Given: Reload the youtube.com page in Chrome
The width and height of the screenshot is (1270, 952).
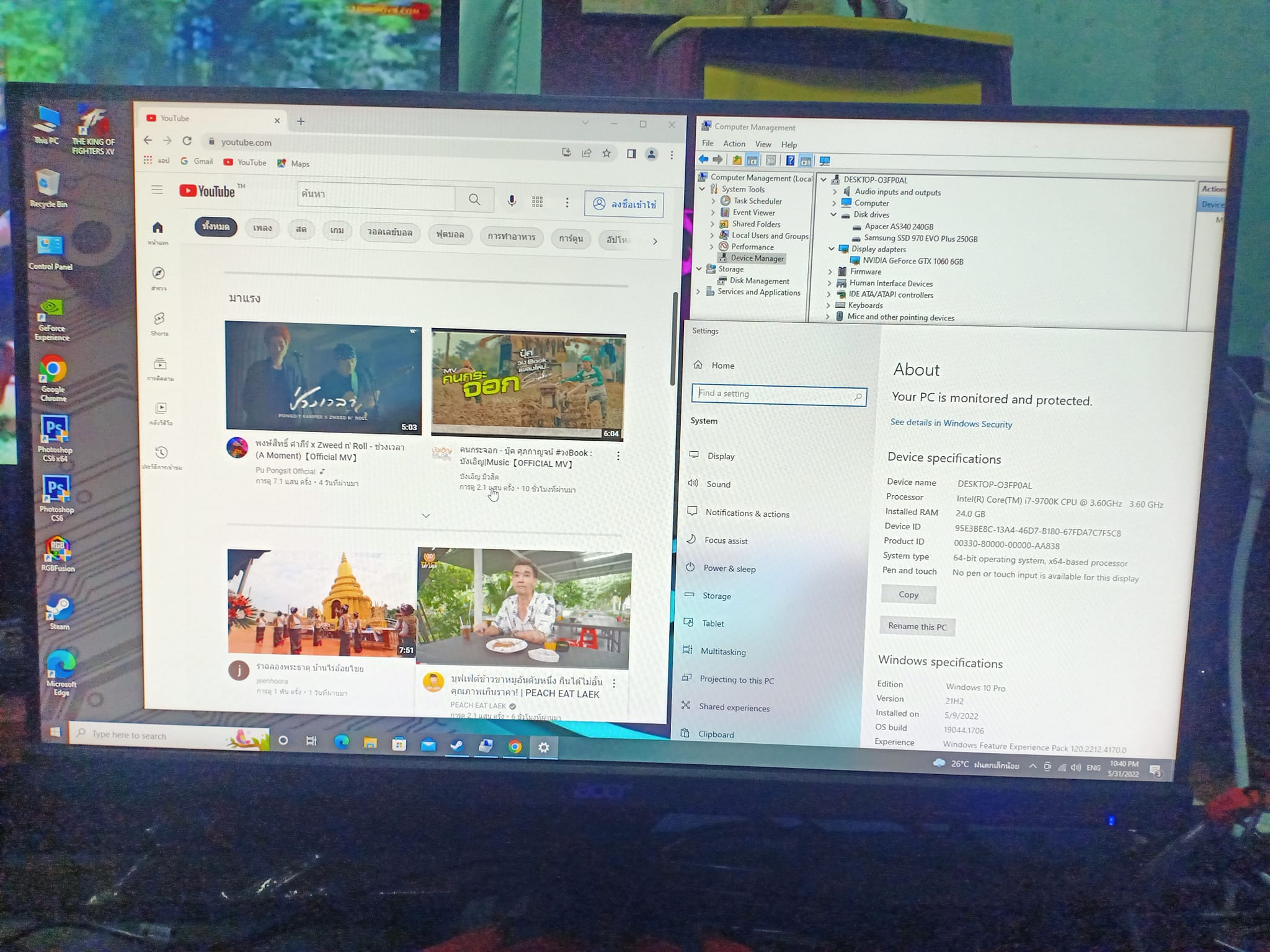Looking at the screenshot, I should 187,141.
